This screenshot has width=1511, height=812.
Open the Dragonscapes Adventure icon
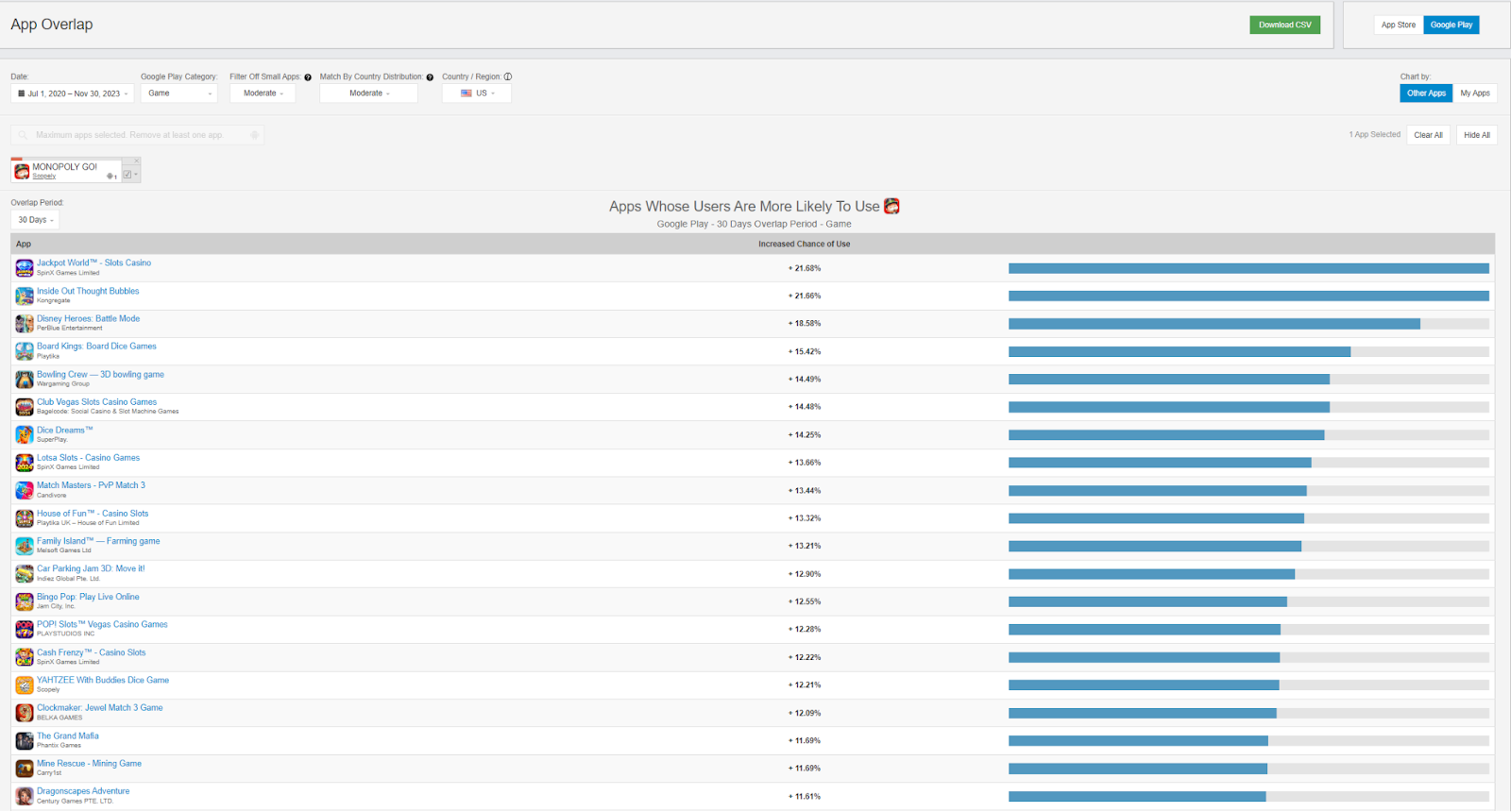25,797
